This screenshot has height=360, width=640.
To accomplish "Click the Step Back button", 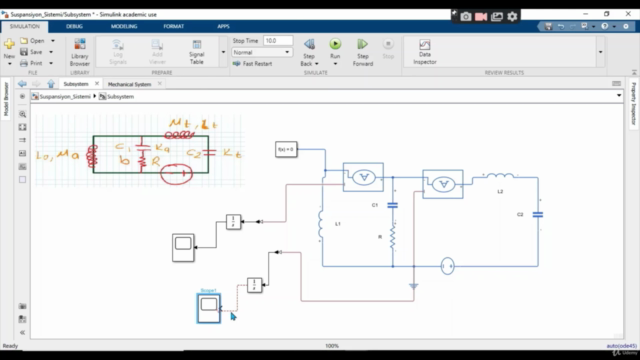I will 309,44.
